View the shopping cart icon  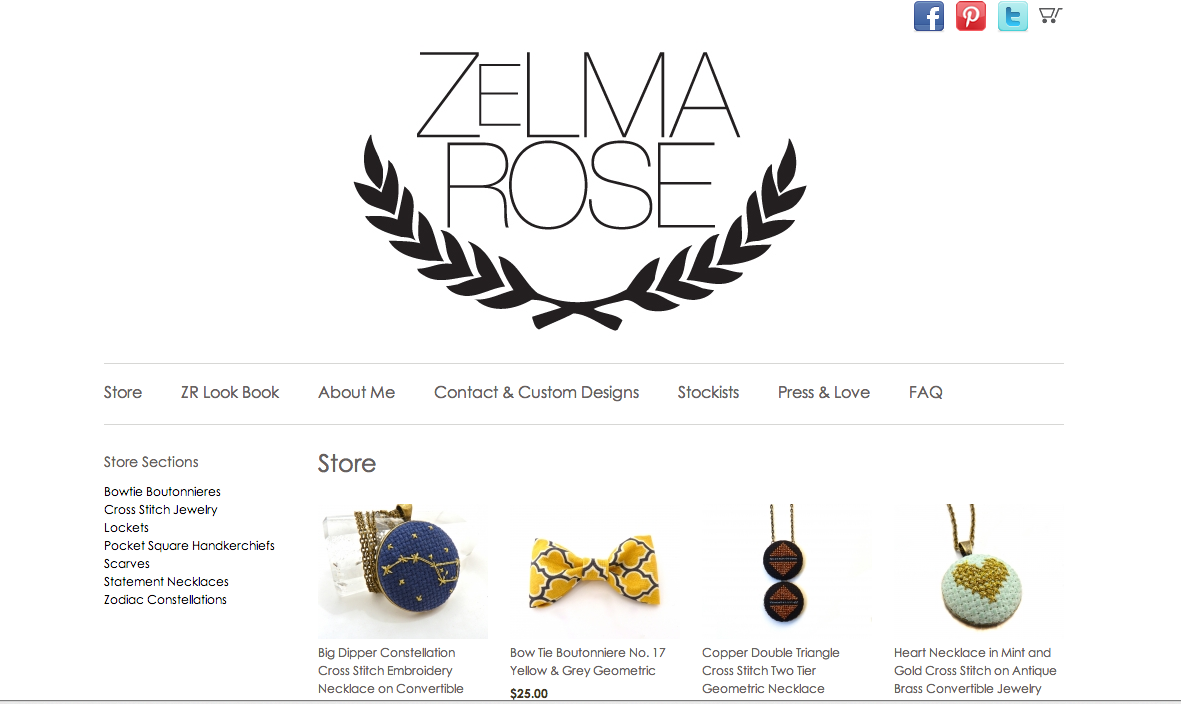(x=1050, y=15)
